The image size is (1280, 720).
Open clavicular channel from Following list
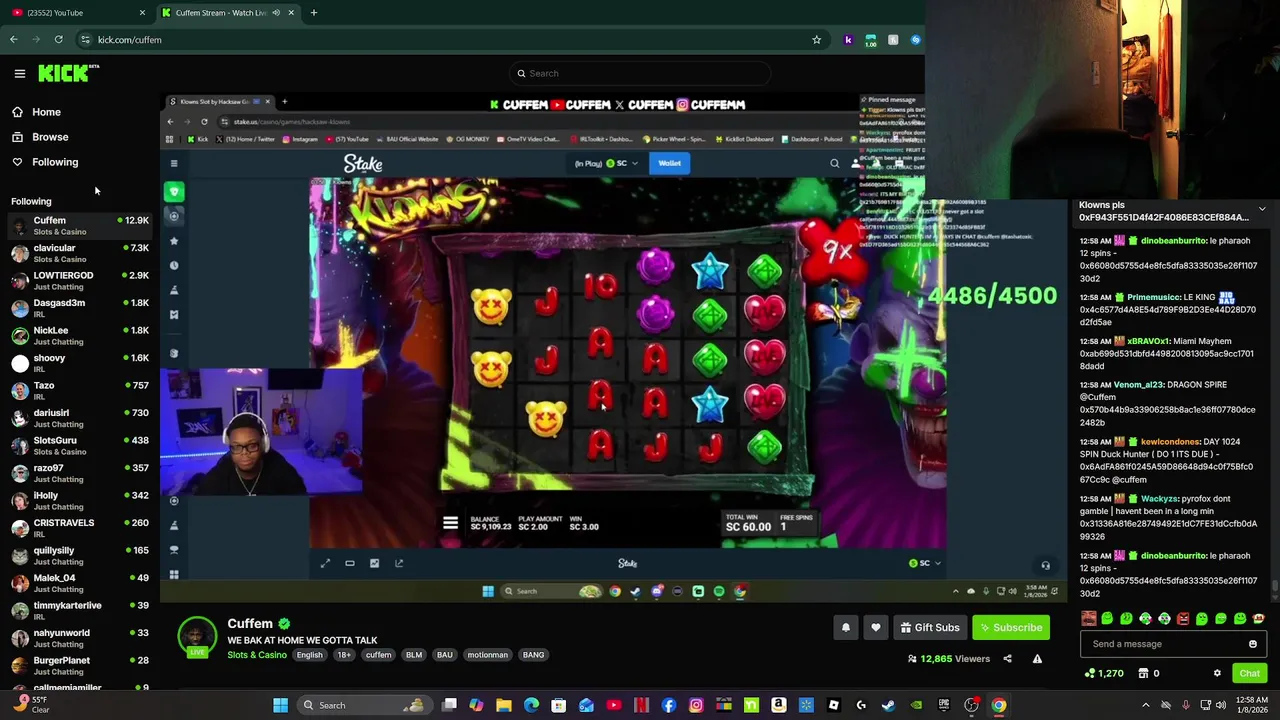pos(80,253)
